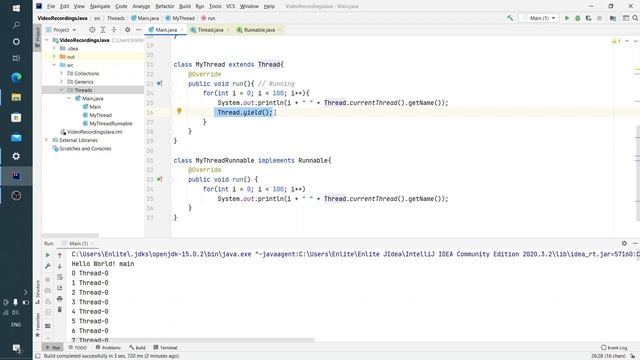Open Project panel settings gear
This screenshot has width=640, height=360.
click(127, 30)
